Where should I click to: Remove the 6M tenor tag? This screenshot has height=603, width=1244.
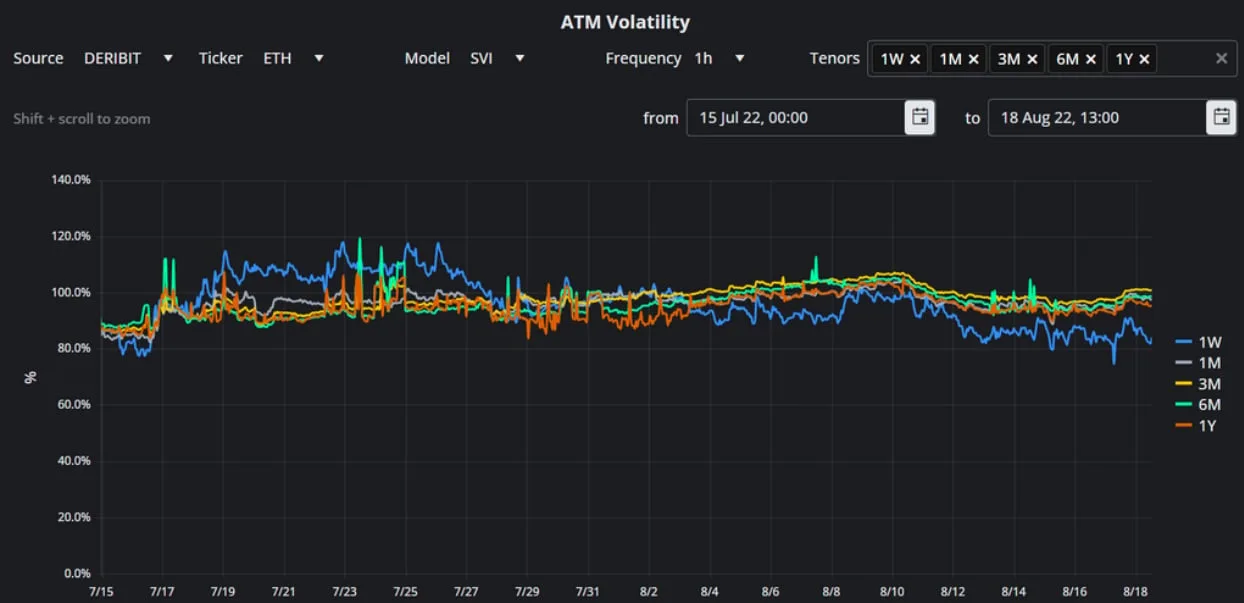[x=1091, y=59]
